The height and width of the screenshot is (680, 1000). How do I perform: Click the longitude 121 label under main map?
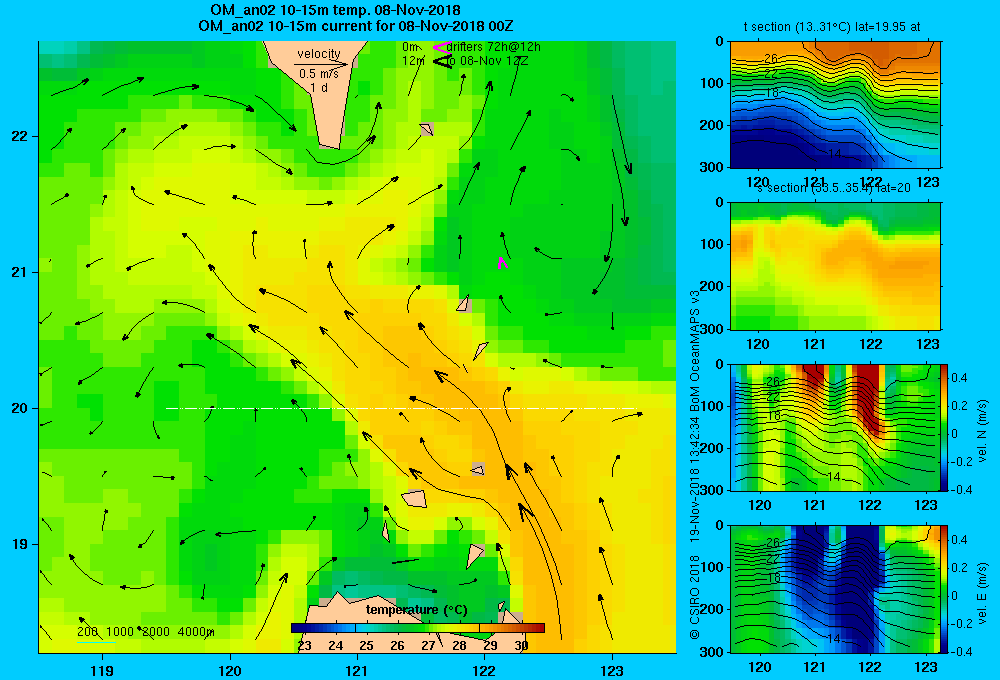(357, 670)
